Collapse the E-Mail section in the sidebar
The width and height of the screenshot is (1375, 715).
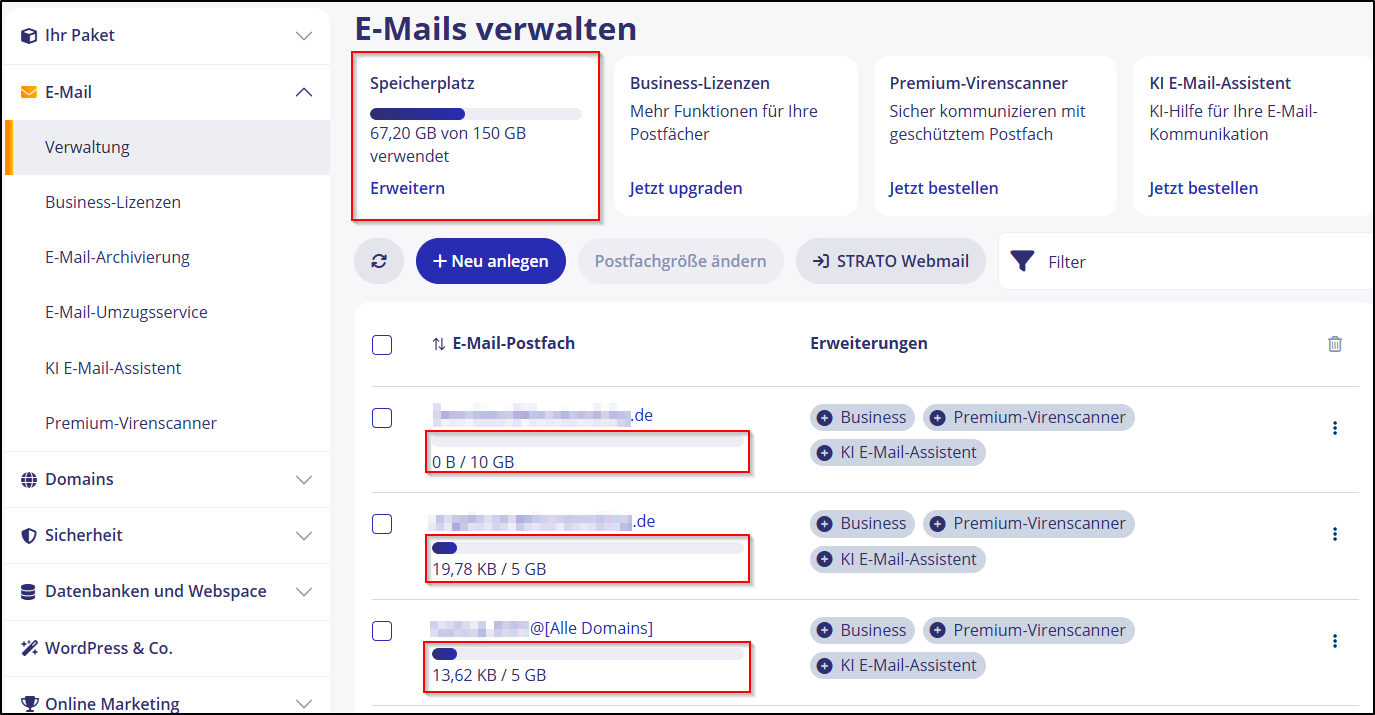coord(303,91)
